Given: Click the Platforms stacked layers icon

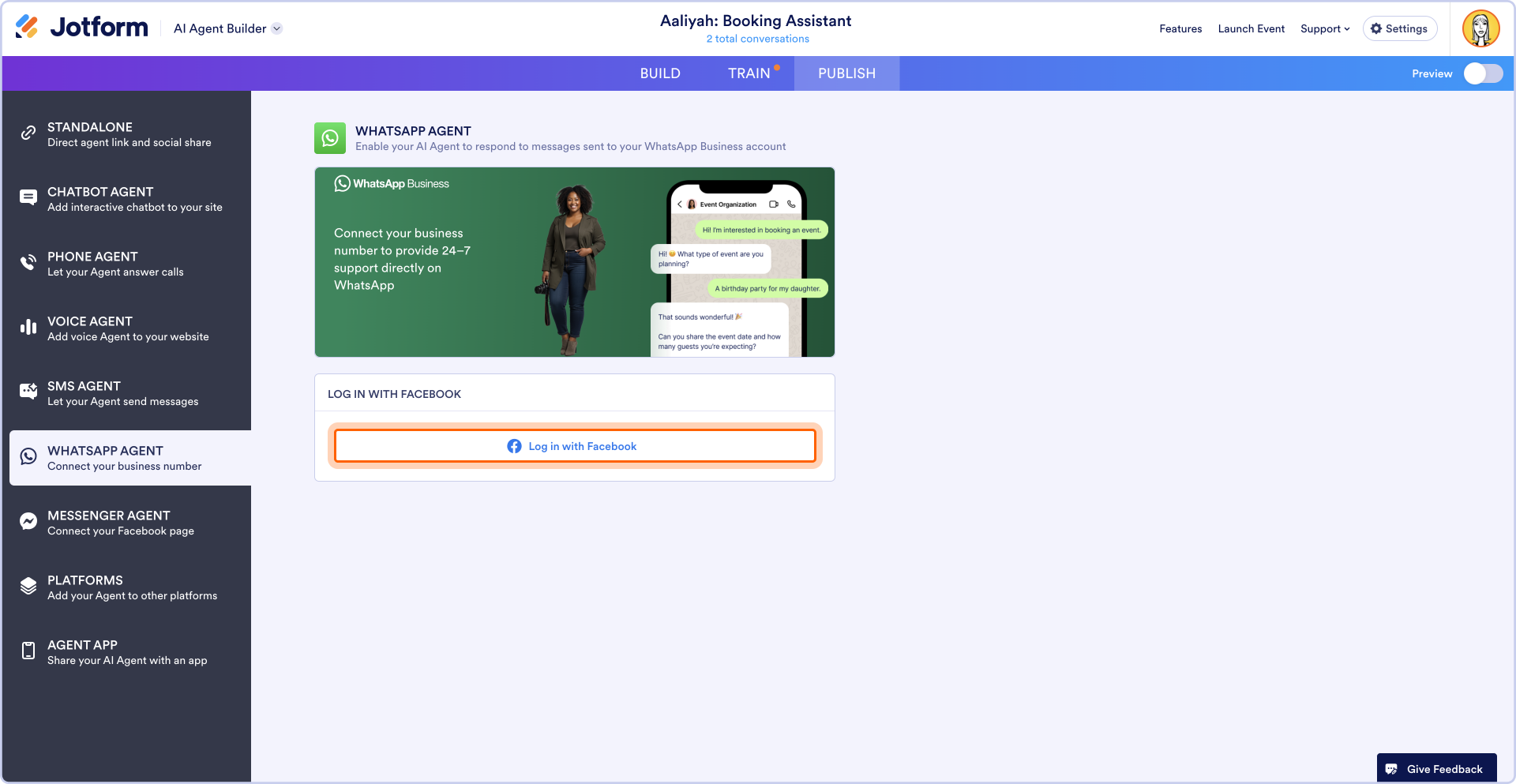Looking at the screenshot, I should [28, 586].
